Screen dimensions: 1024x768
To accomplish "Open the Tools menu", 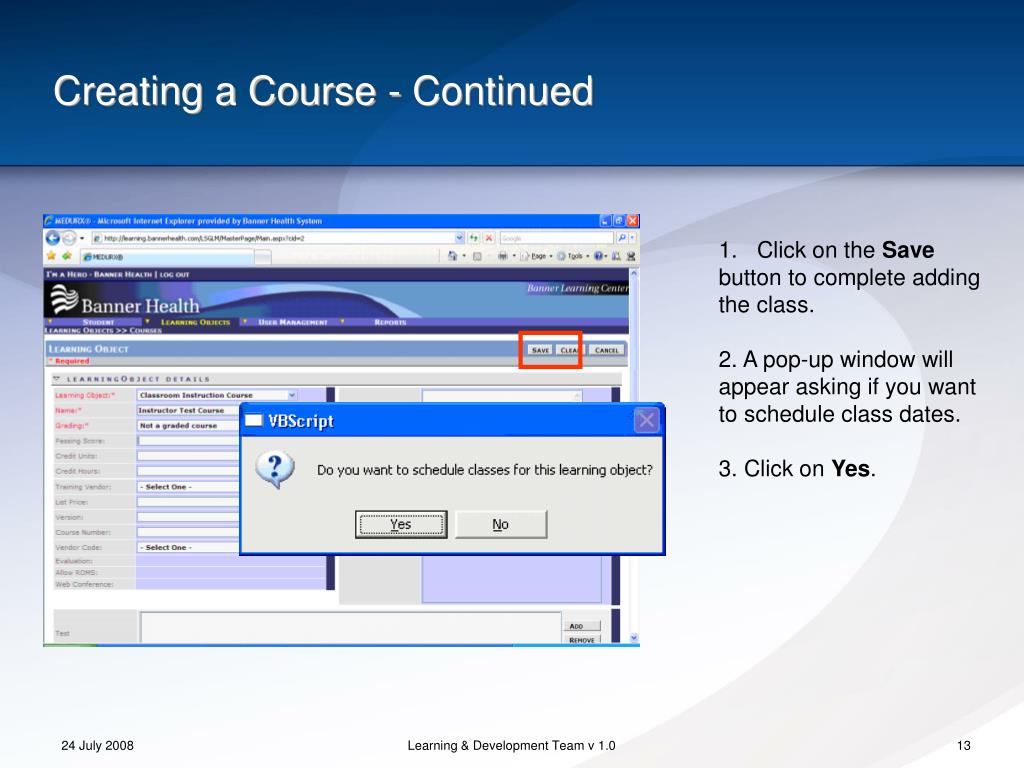I will click(571, 256).
